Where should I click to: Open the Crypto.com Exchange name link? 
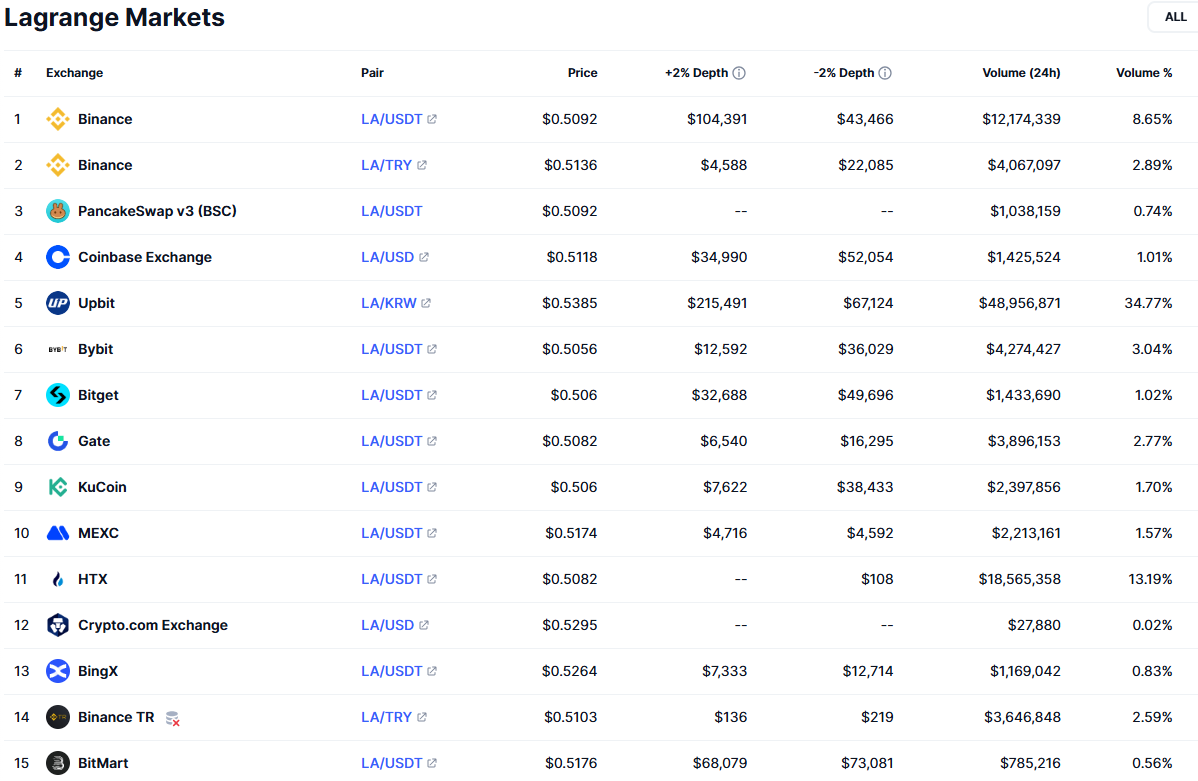(x=153, y=625)
